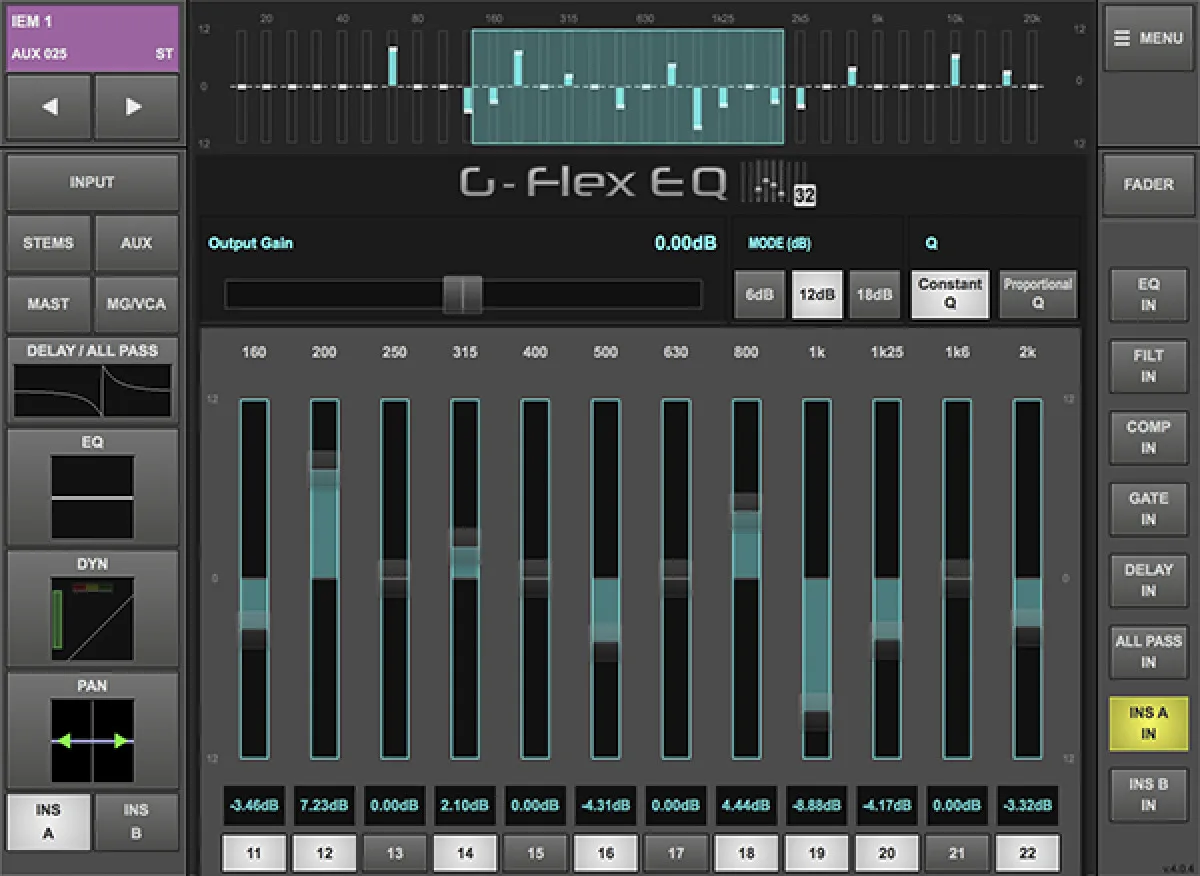1200x876 pixels.
Task: Open the Delay / All Pass curve display
Action: point(92,380)
